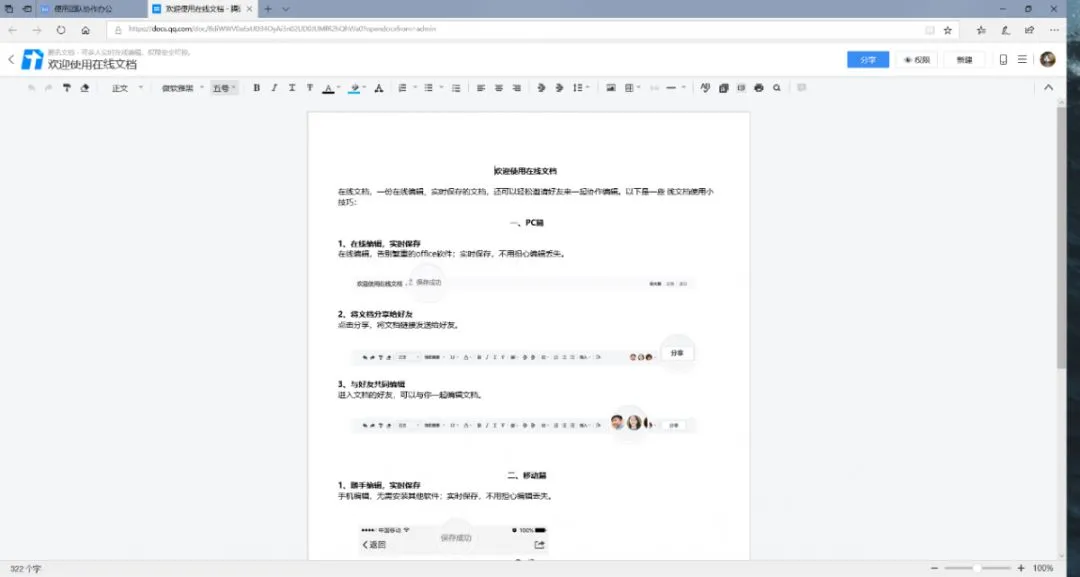Viewport: 1080px width, 577px height.
Task: Open the hamburger menu beside the avatar
Action: tap(1022, 60)
